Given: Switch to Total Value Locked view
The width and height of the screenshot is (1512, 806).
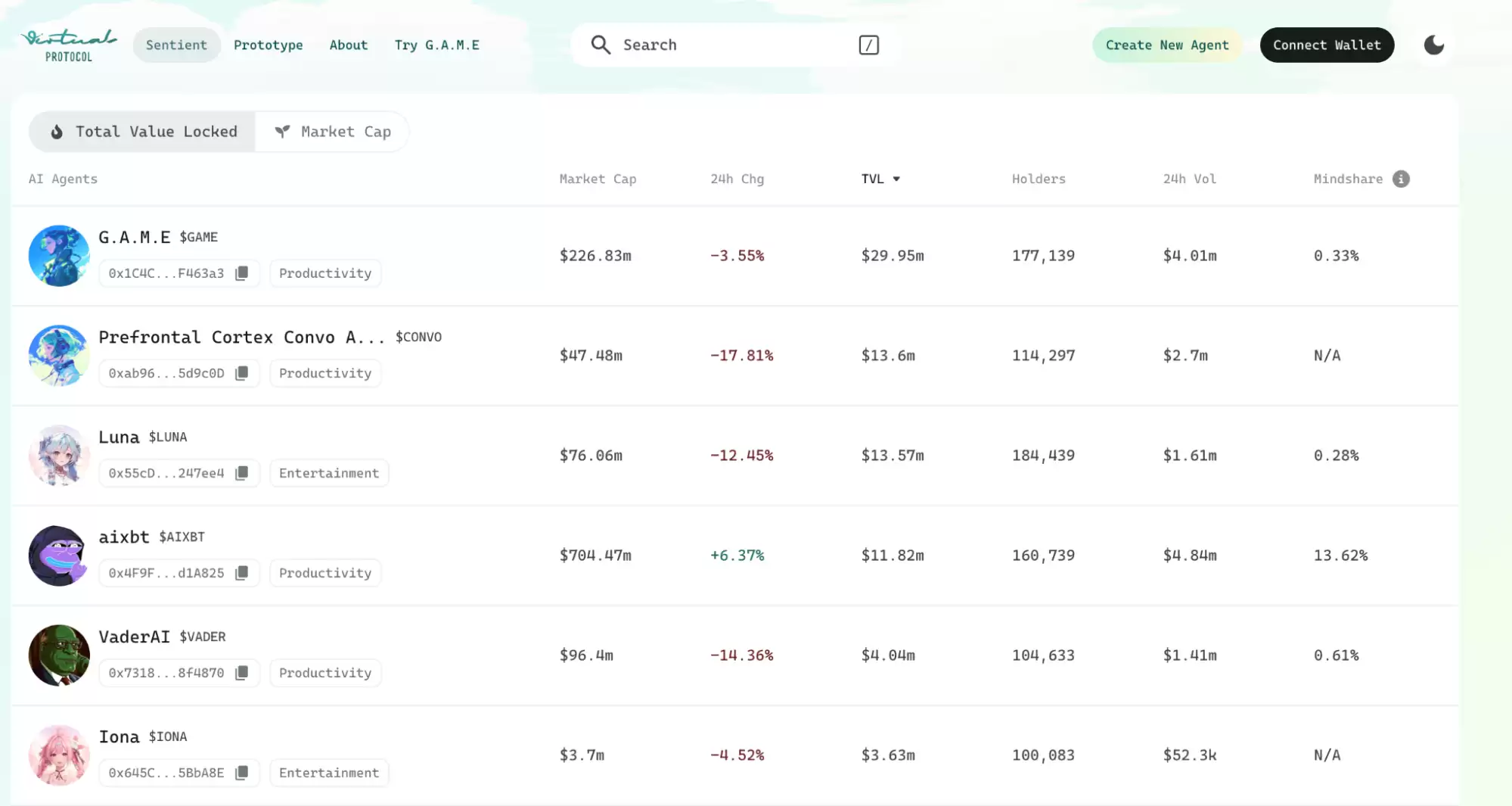Looking at the screenshot, I should [143, 132].
